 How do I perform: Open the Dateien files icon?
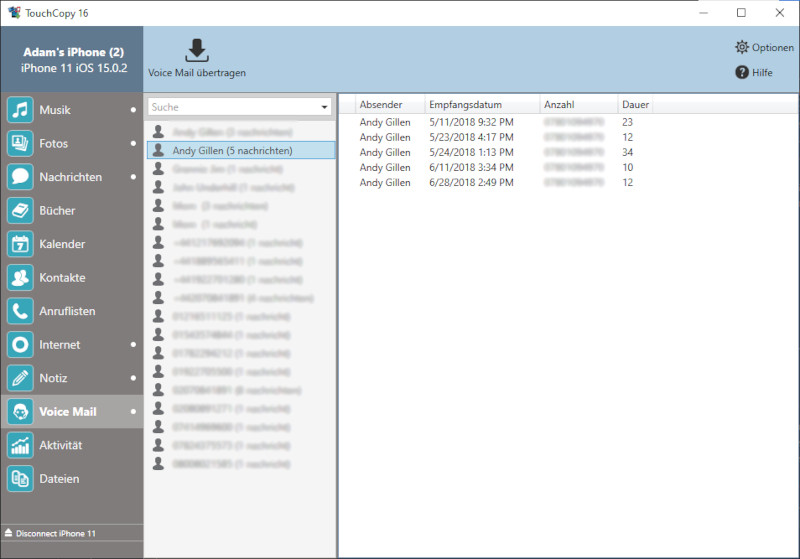coord(20,479)
